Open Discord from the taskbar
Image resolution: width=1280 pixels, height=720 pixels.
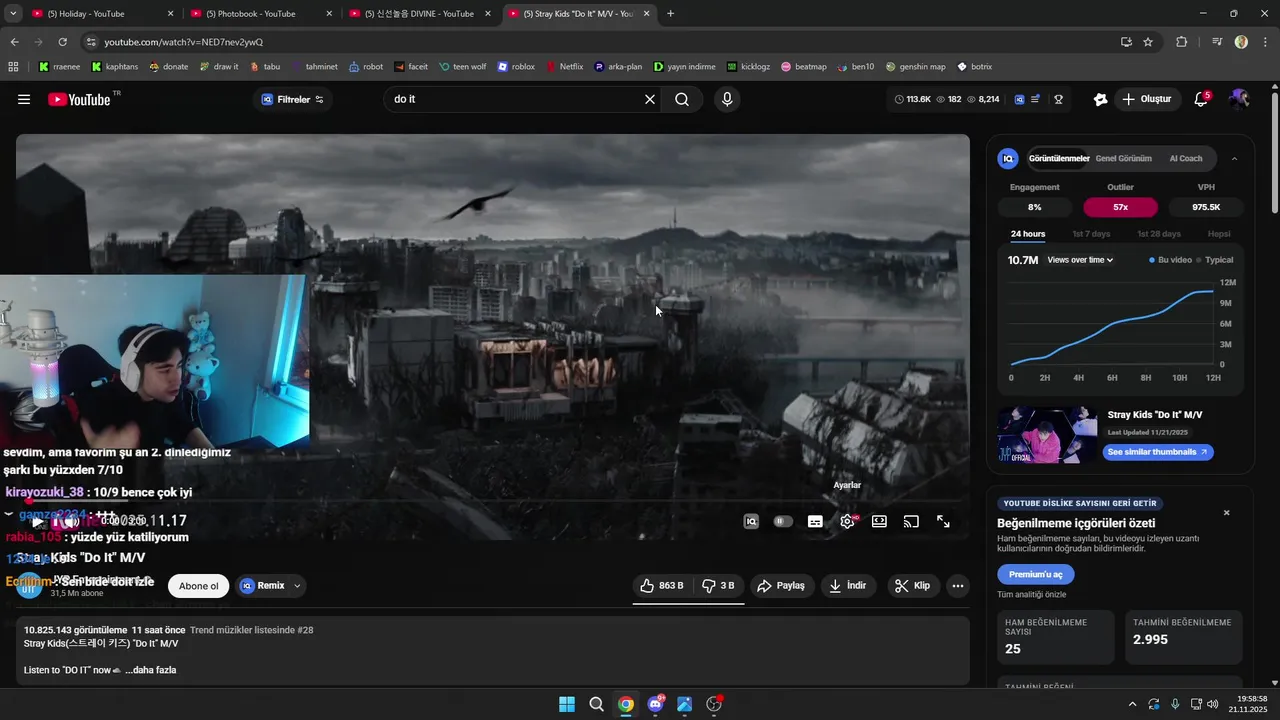[x=656, y=704]
